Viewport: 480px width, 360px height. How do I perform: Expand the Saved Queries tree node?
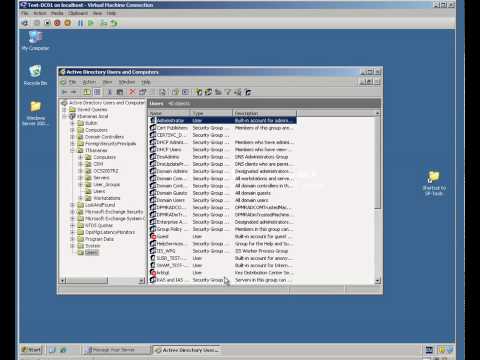[x=64, y=109]
